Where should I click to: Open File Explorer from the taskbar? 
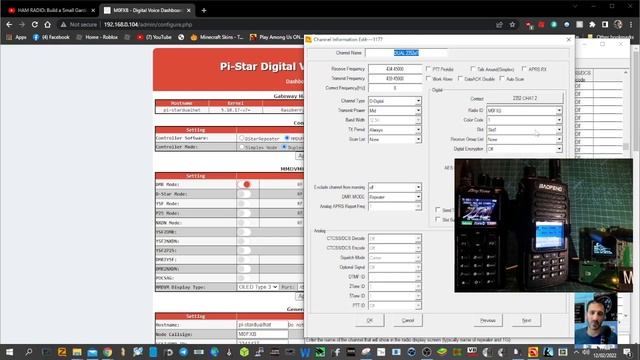(77, 352)
